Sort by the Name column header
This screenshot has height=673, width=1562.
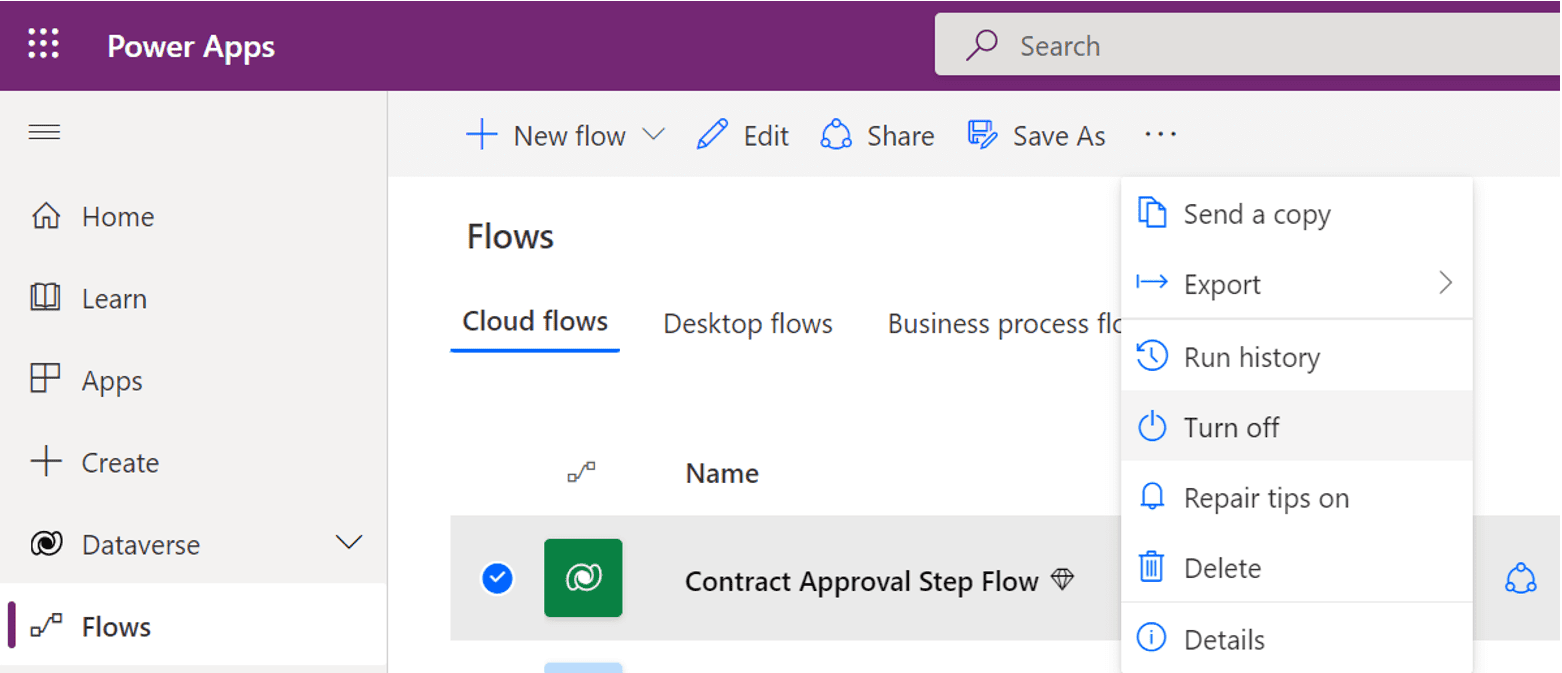[x=722, y=473]
